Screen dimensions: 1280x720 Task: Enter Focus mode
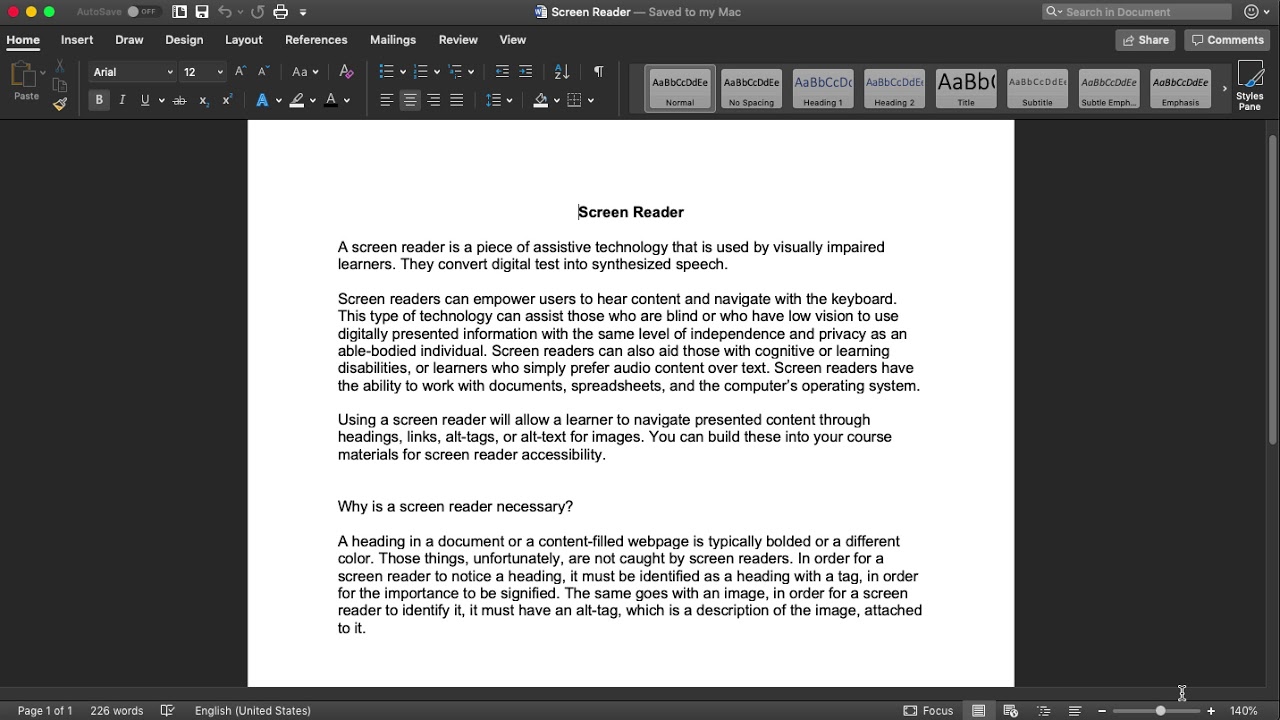point(928,711)
